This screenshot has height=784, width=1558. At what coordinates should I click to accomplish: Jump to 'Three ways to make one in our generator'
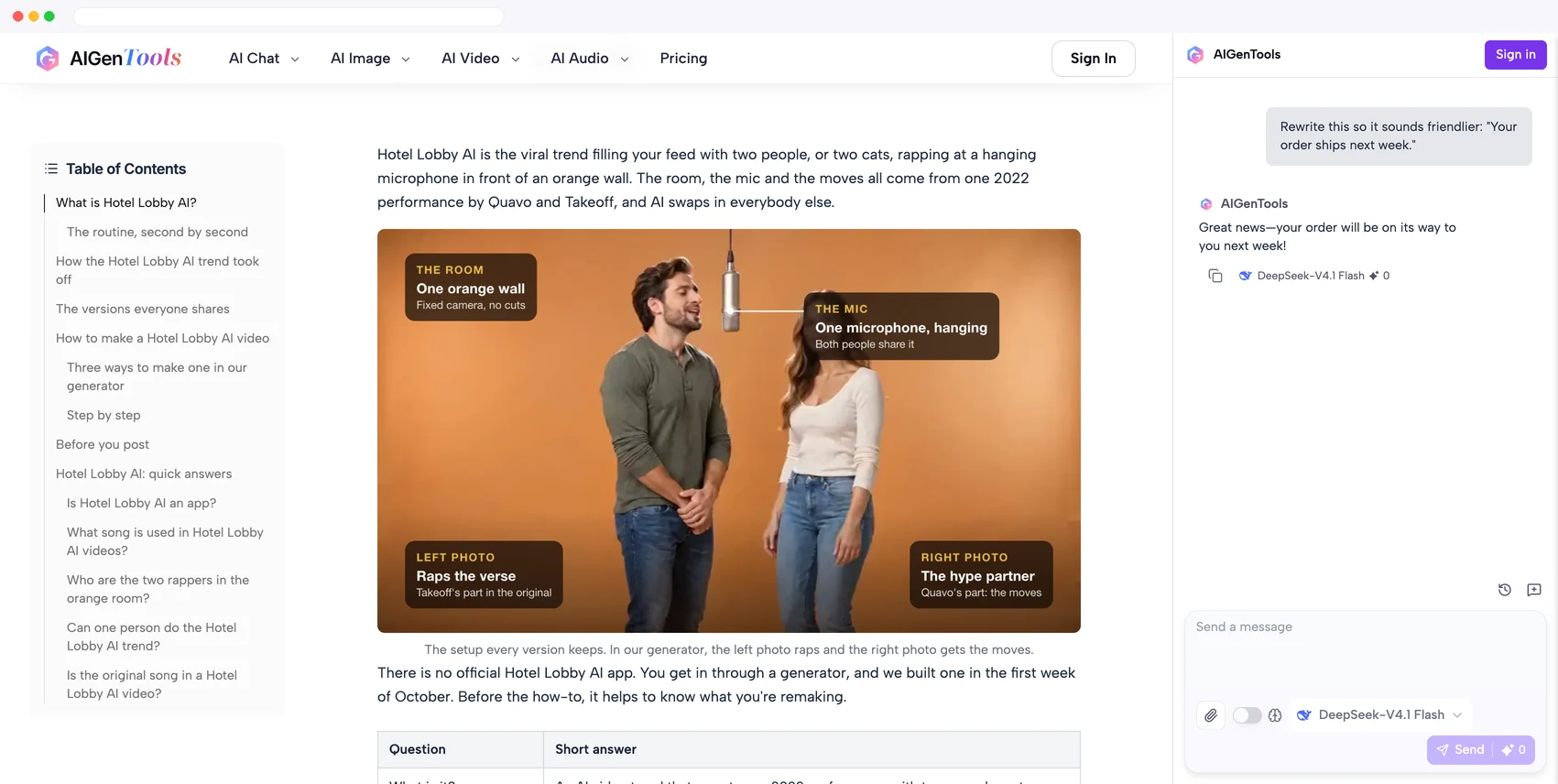157,376
